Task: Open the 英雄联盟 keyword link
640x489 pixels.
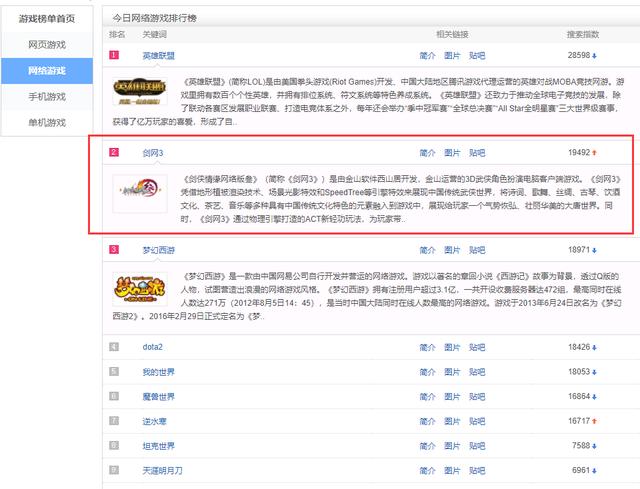Action: pos(161,56)
